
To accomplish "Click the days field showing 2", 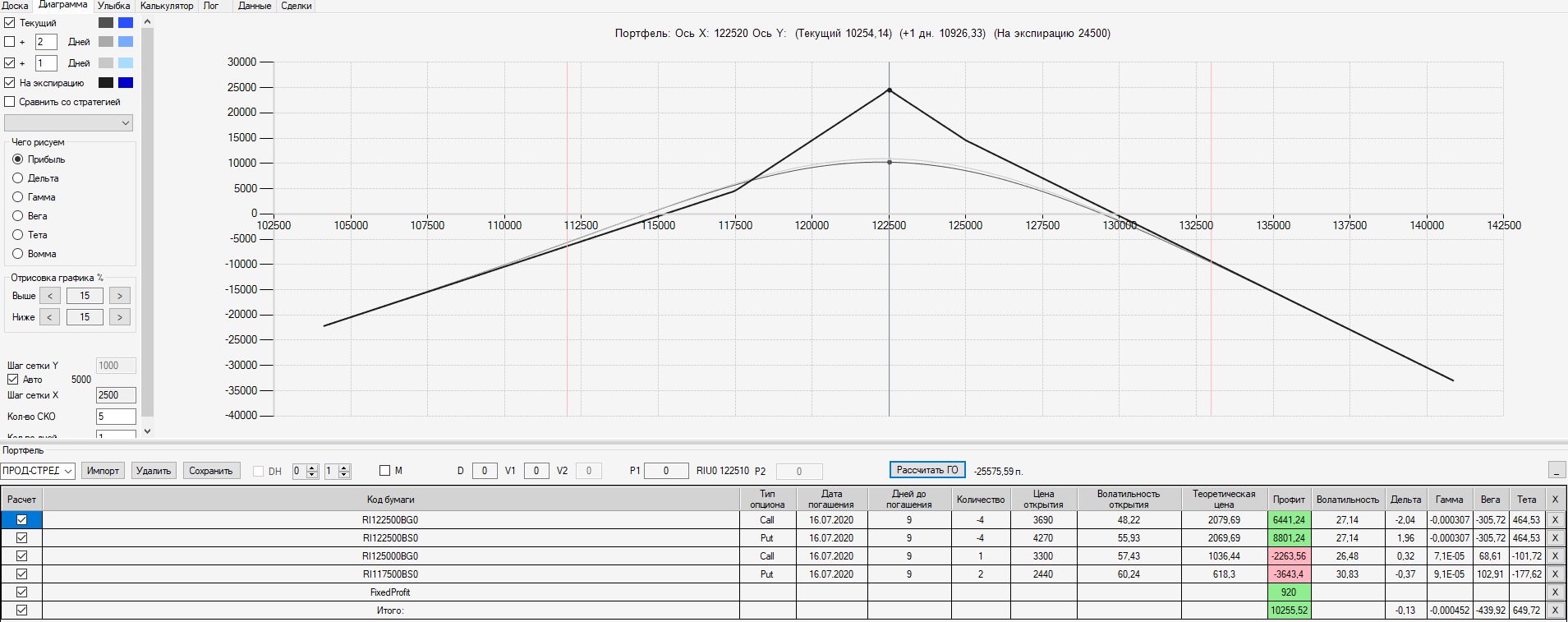I will coord(46,42).
